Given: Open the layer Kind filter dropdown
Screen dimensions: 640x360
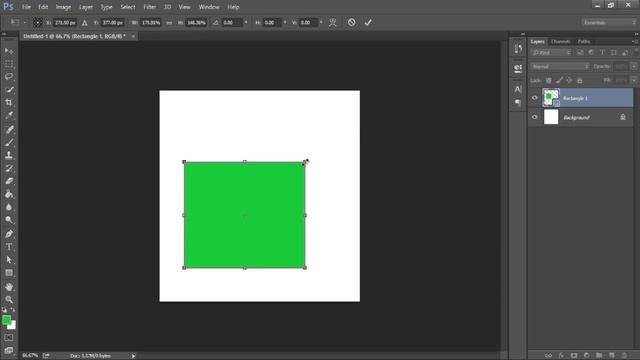Looking at the screenshot, I should [x=551, y=53].
